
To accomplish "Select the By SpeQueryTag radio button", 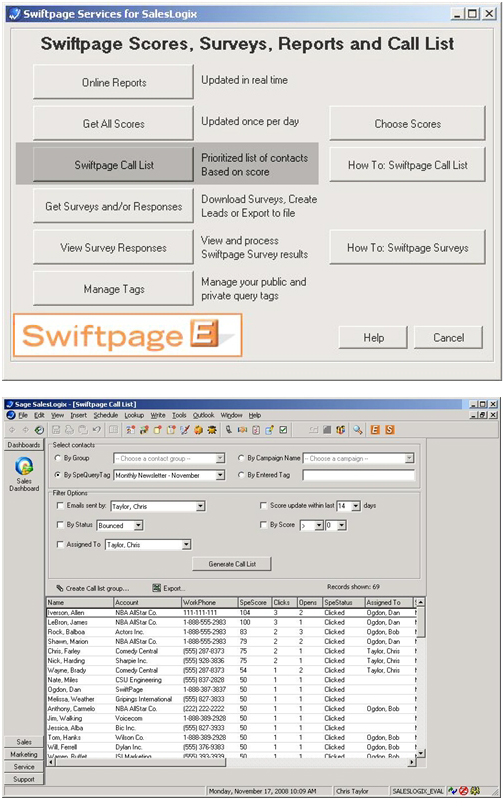I will [x=58, y=475].
